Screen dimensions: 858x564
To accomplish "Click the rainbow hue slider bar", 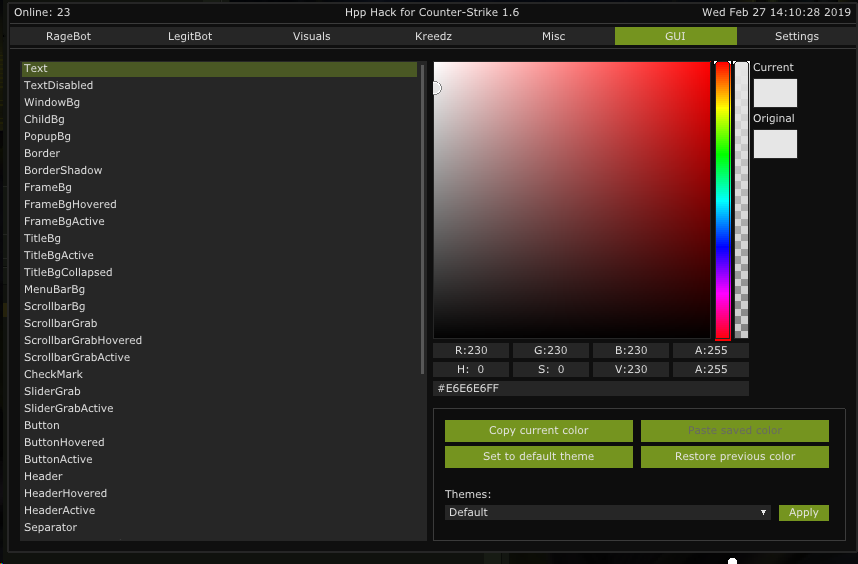I will pos(722,200).
